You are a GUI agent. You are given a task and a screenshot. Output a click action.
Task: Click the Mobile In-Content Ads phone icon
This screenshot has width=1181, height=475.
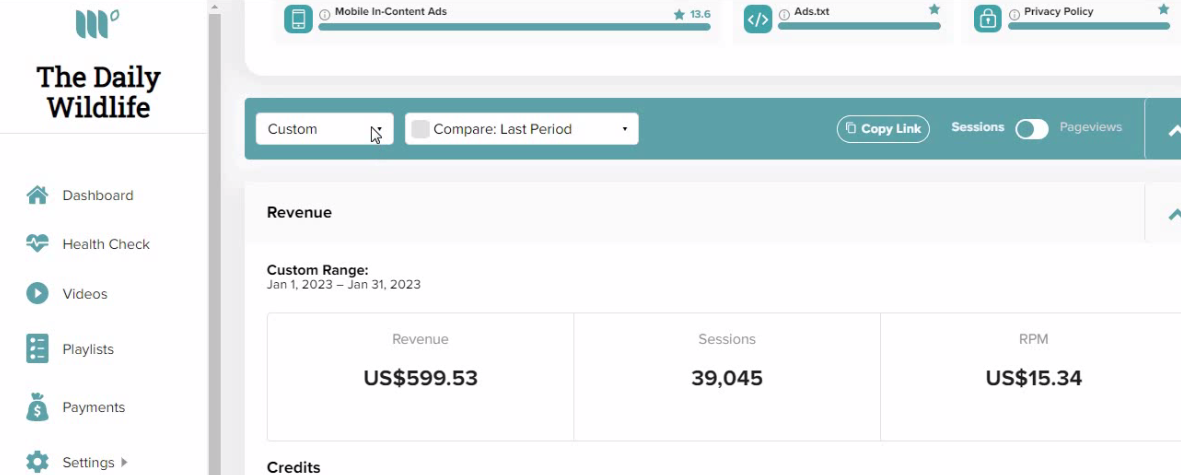pos(298,19)
